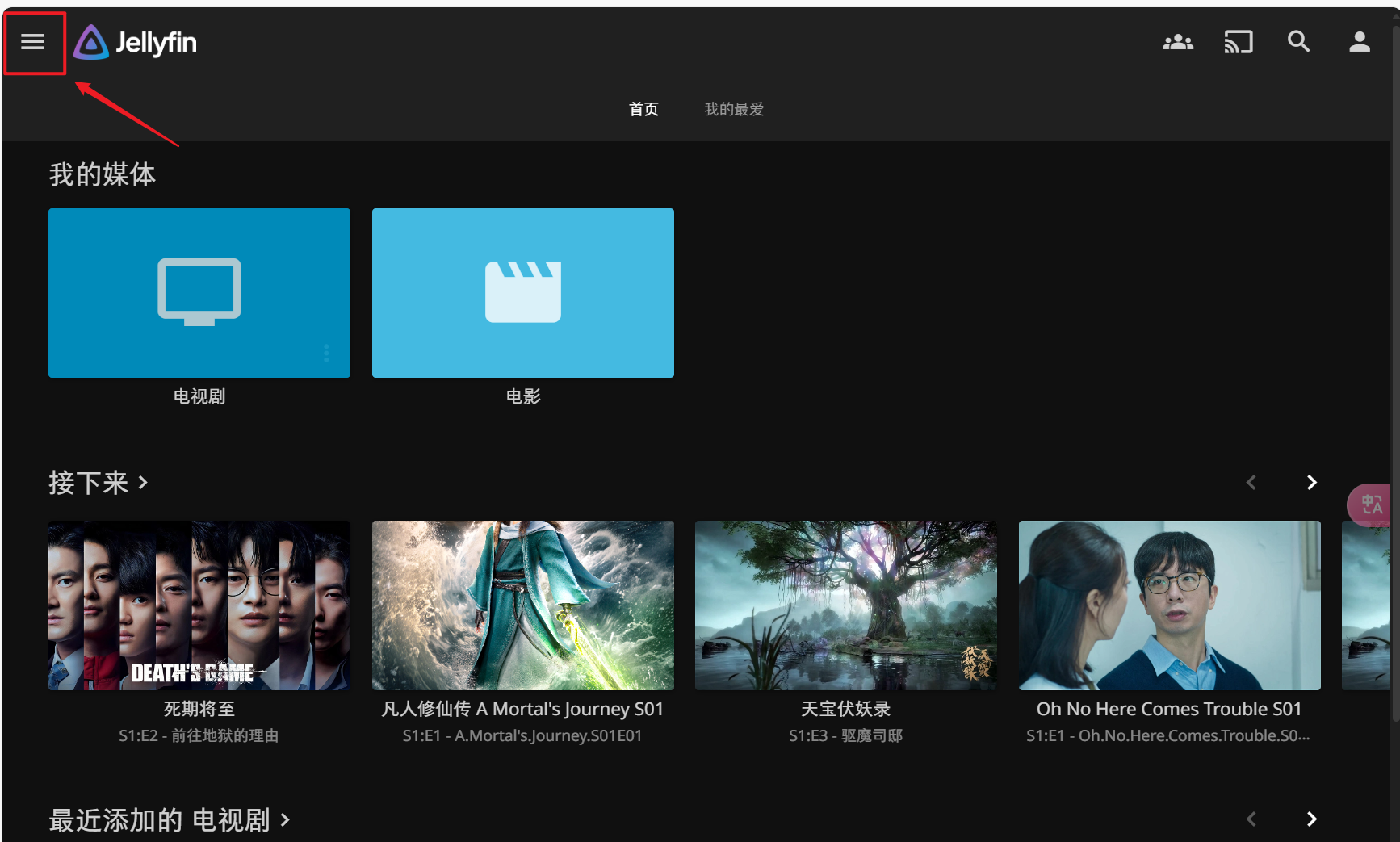Open the three-dot menu on 电视剧 card
Image resolution: width=1400 pixels, height=842 pixels.
click(326, 353)
